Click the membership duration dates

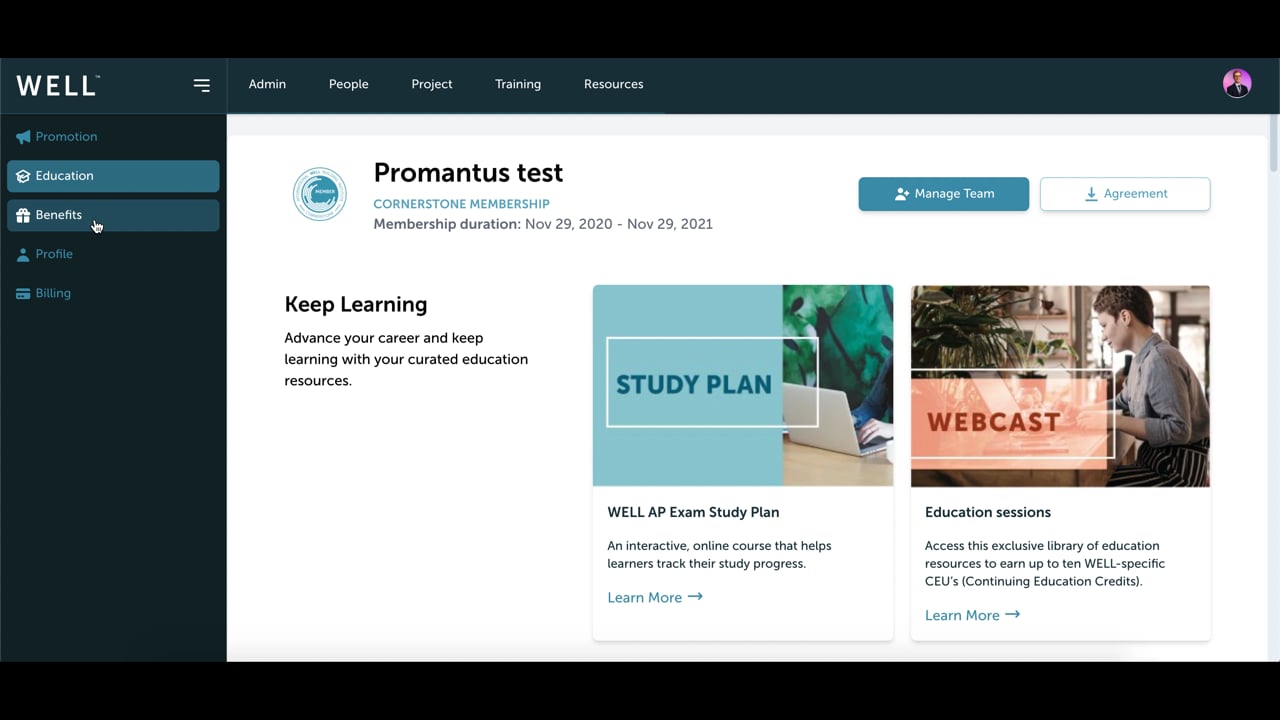[x=619, y=224]
